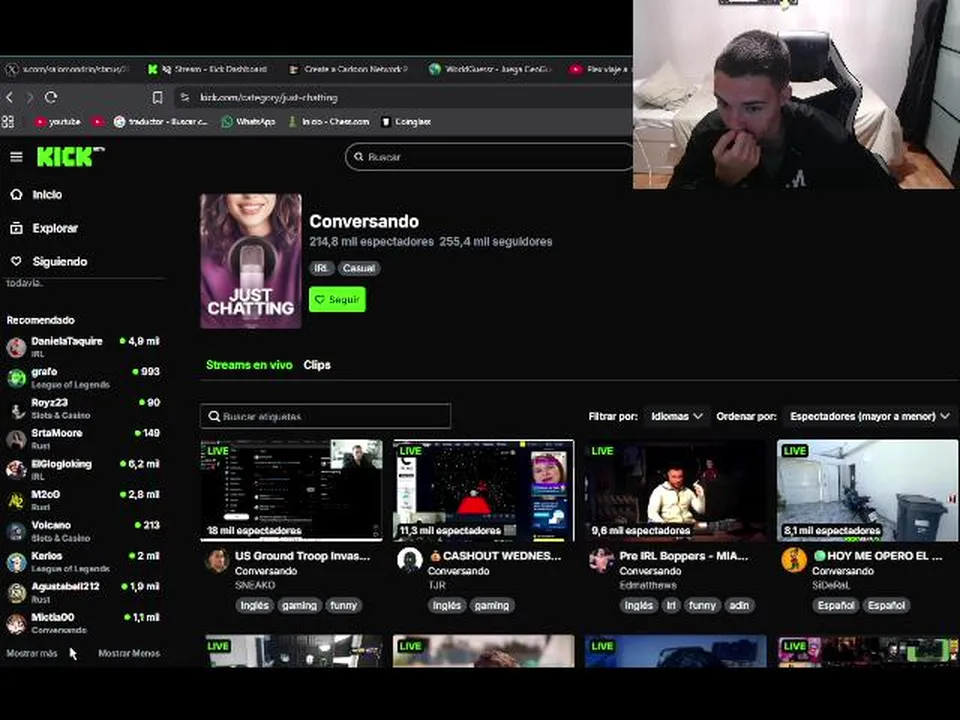The height and width of the screenshot is (720, 960).
Task: Open M2c0 recommended channel avatar
Action: point(17,500)
